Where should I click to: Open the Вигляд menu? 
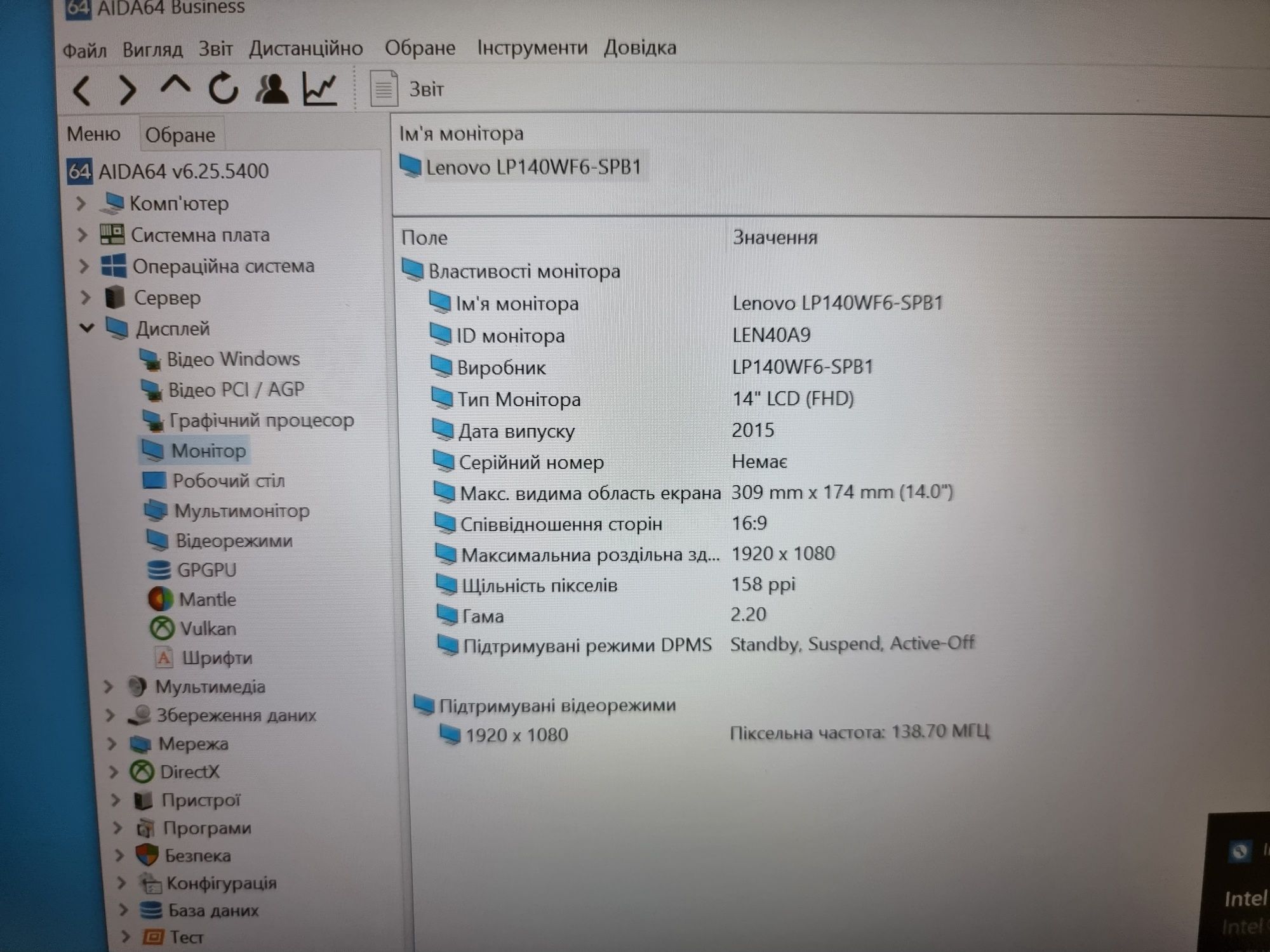pos(152,49)
